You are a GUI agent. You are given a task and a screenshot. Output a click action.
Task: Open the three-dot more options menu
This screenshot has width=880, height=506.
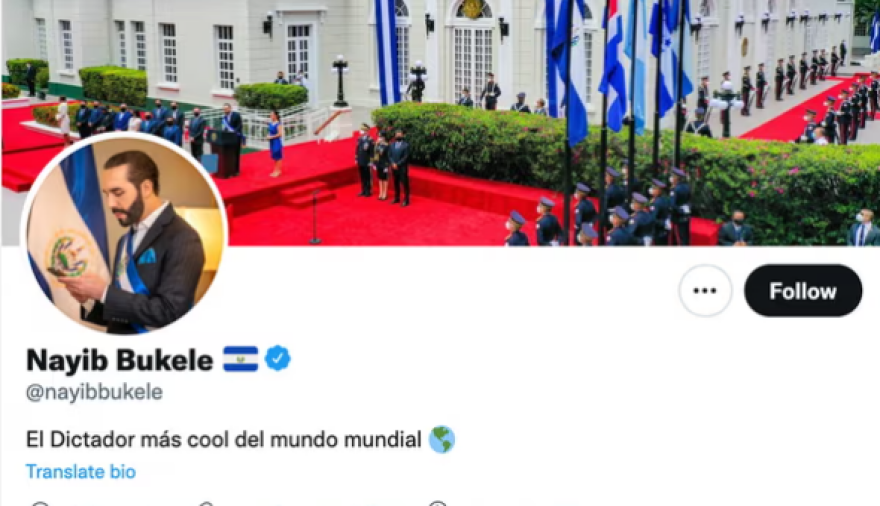[705, 291]
